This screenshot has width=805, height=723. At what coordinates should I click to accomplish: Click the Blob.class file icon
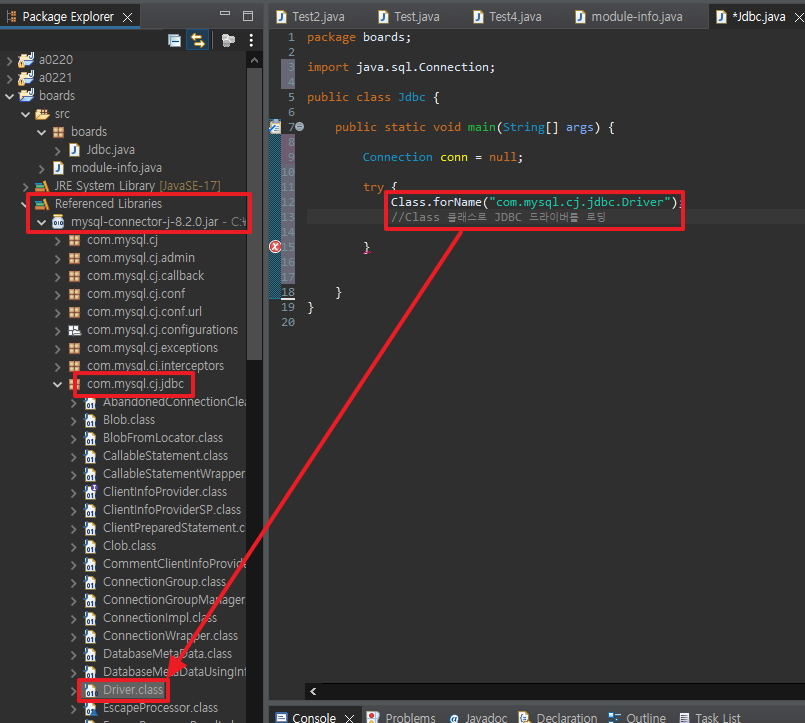[x=91, y=420]
